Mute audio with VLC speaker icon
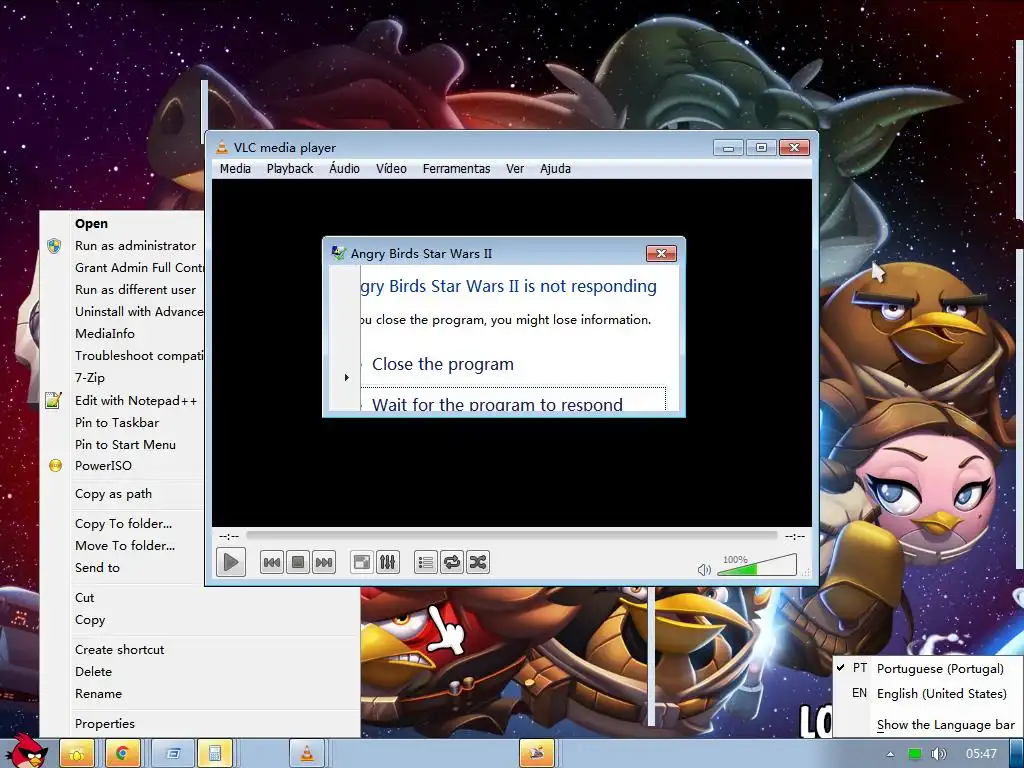 [704, 569]
